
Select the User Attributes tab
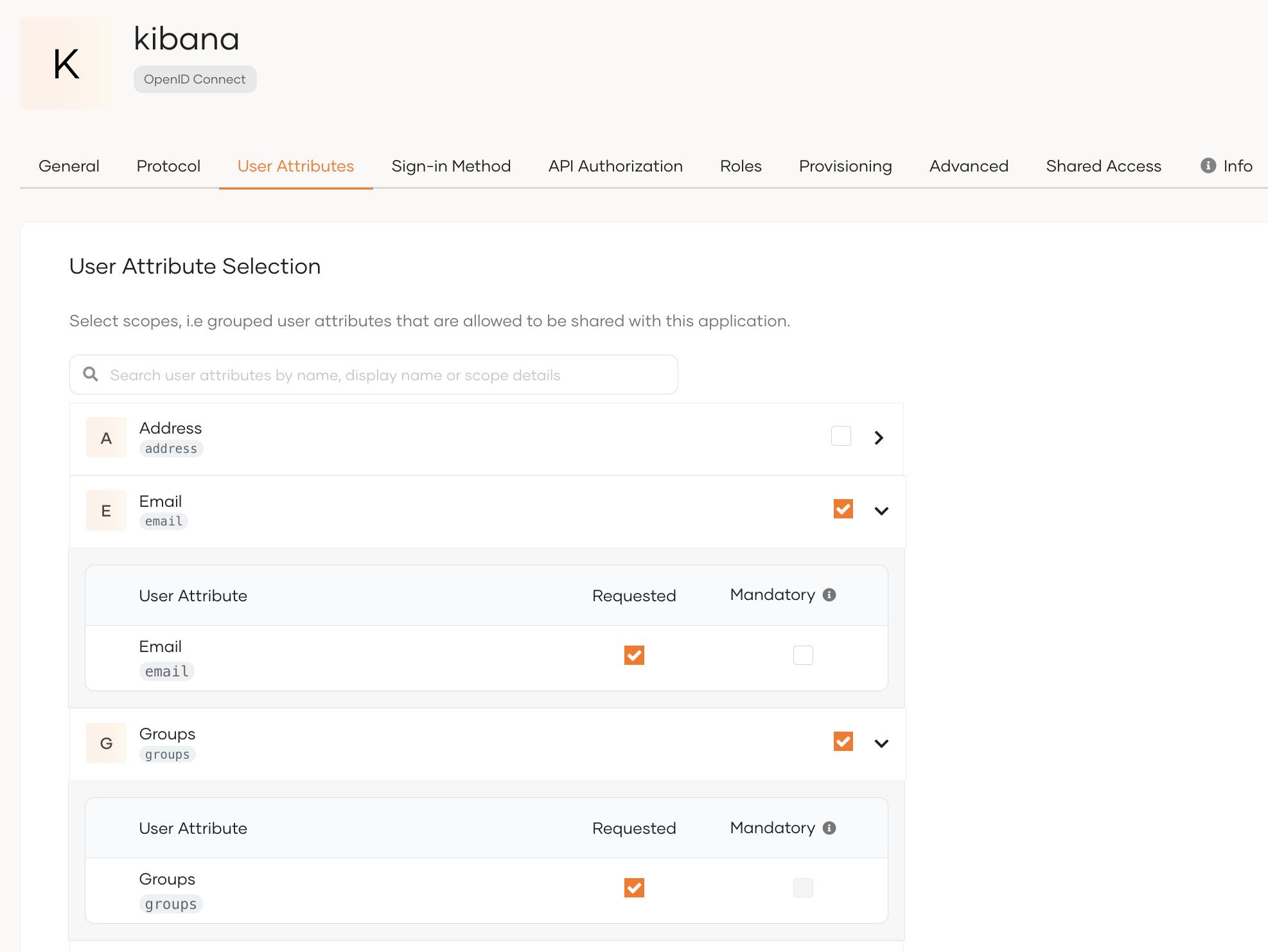point(295,166)
